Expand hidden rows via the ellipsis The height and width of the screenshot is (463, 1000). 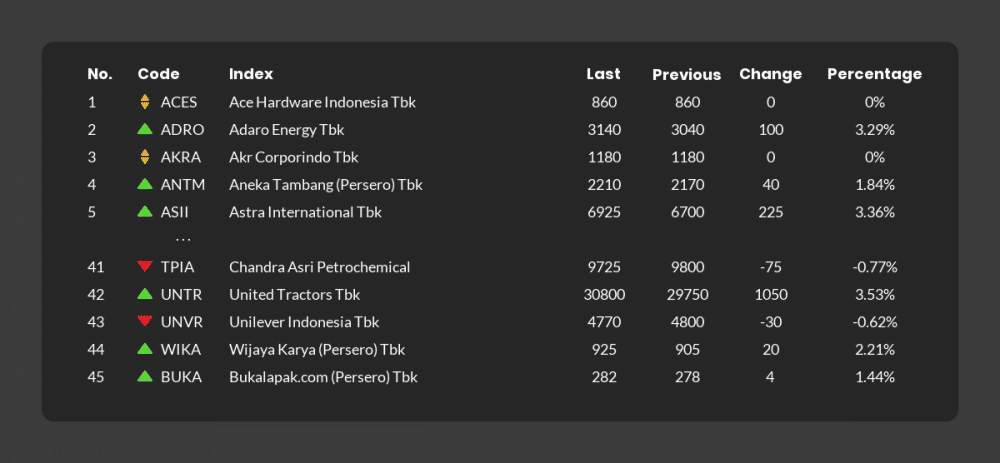coord(183,240)
